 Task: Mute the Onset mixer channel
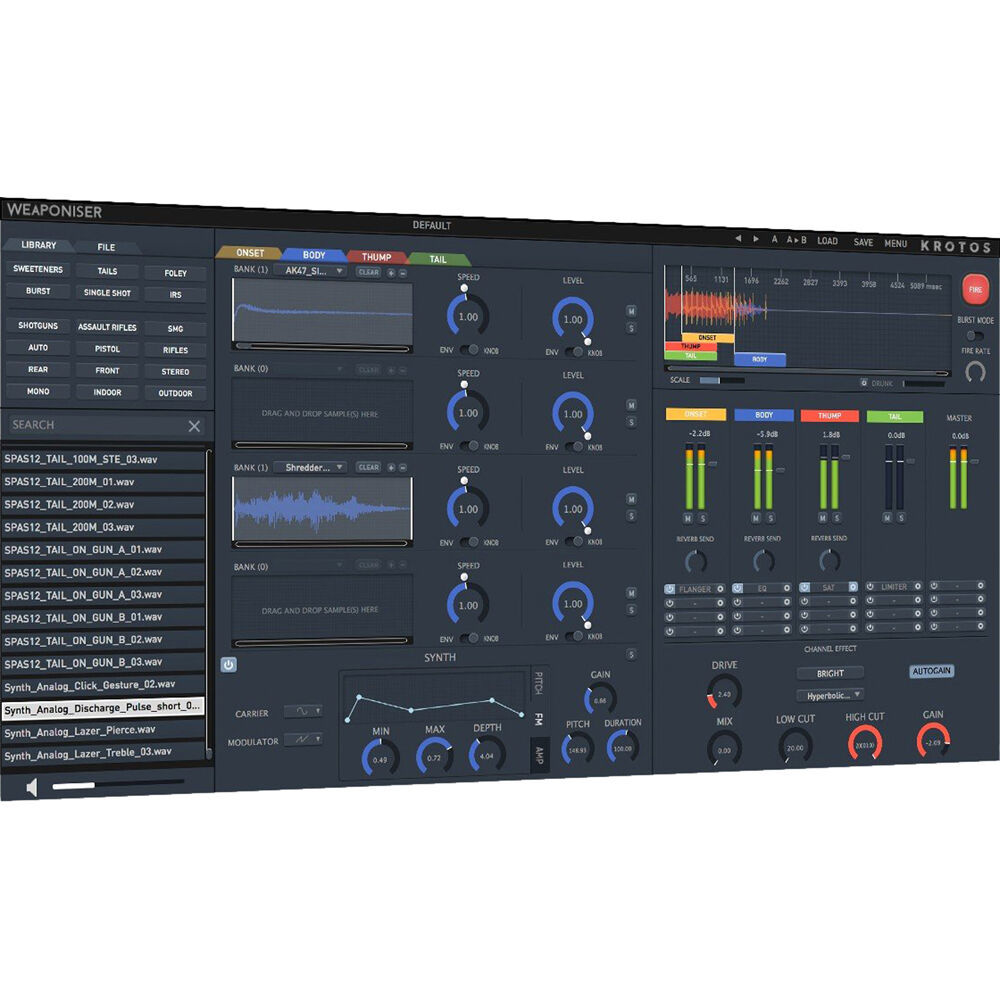pyautogui.click(x=687, y=518)
